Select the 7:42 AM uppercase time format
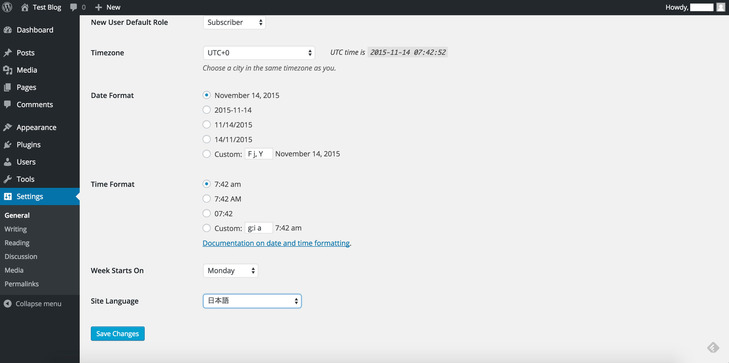The image size is (729, 363). (x=207, y=199)
